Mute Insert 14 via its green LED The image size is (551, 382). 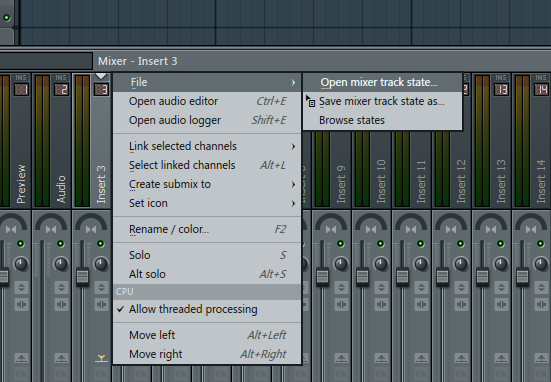tap(541, 244)
